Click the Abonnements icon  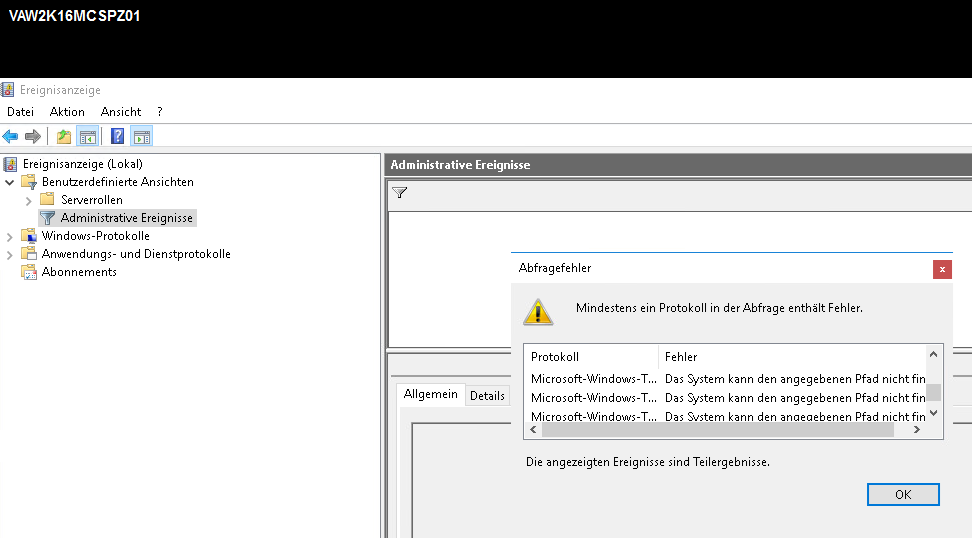point(29,272)
